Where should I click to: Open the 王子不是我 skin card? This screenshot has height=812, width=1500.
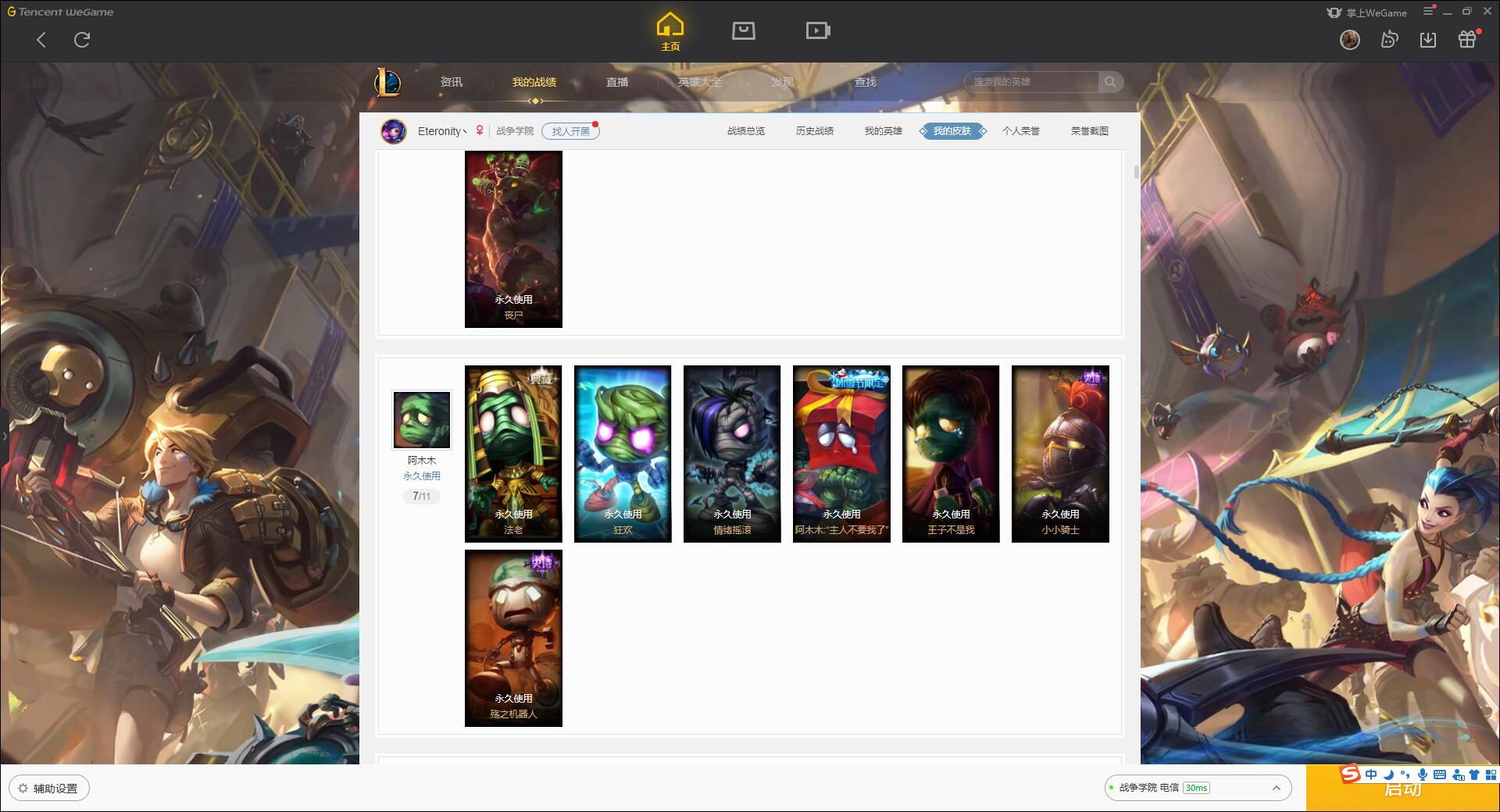951,454
